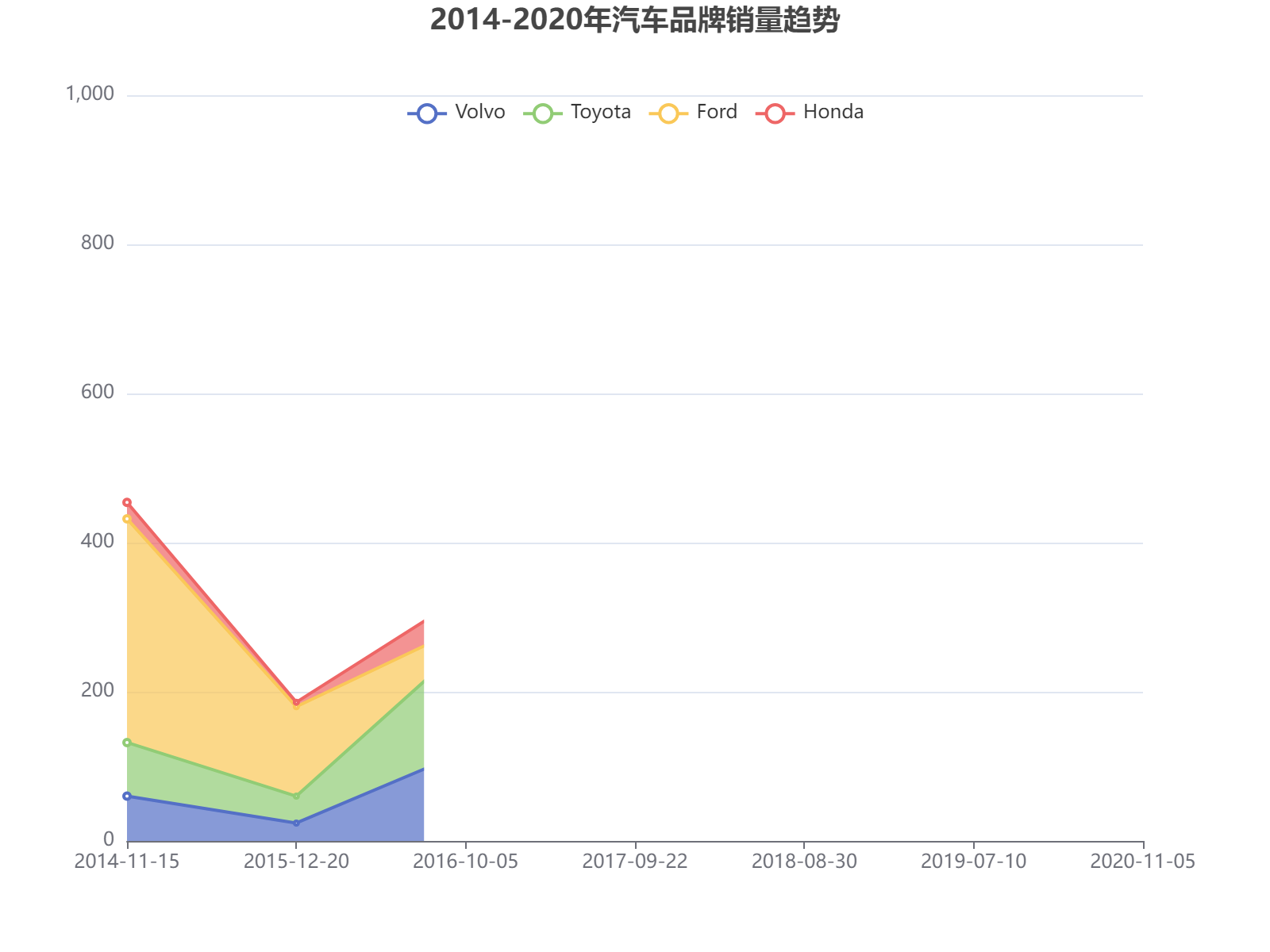
Task: Click the 2014-11-15 axis label
Action: [129, 862]
